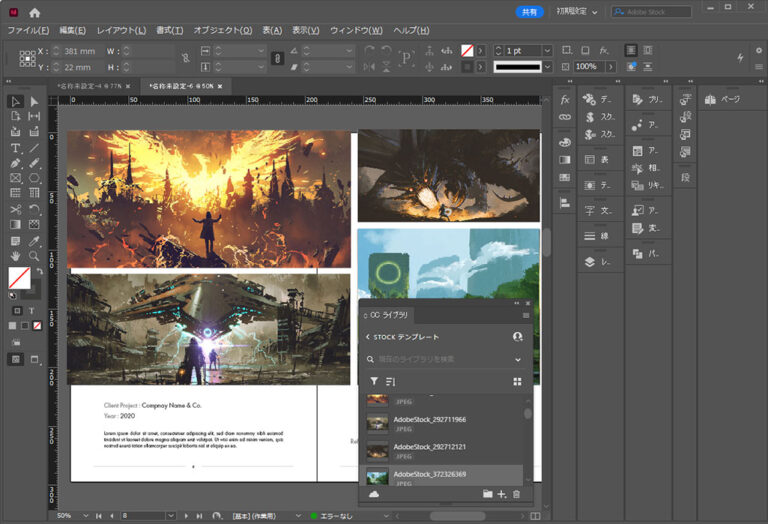Expand the library search options chevron

tap(518, 359)
